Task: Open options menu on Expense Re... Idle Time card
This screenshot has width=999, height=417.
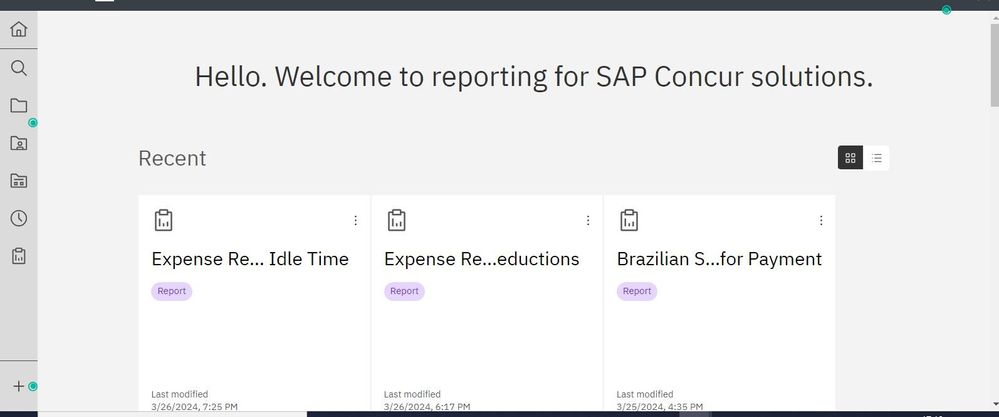Action: (356, 220)
